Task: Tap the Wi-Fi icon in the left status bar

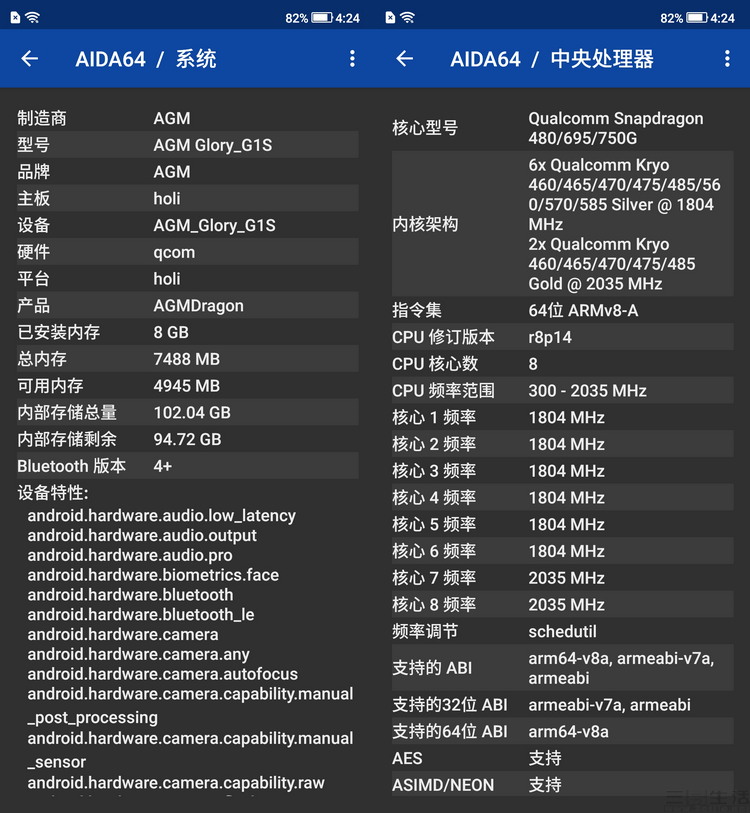Action: pos(33,18)
